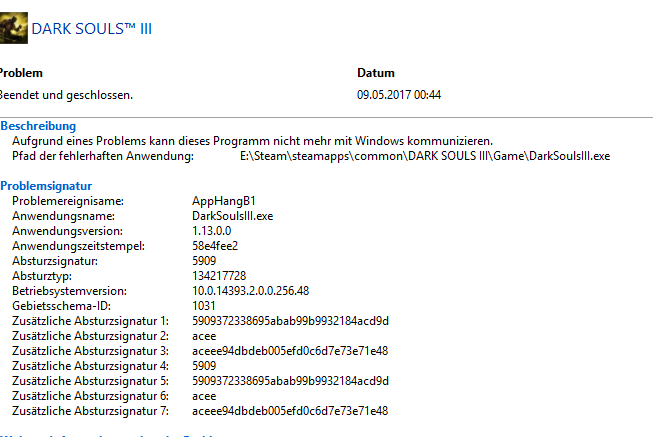Click the Gebietsschema-ID value 1031
This screenshot has width=653, height=437.
[204, 306]
